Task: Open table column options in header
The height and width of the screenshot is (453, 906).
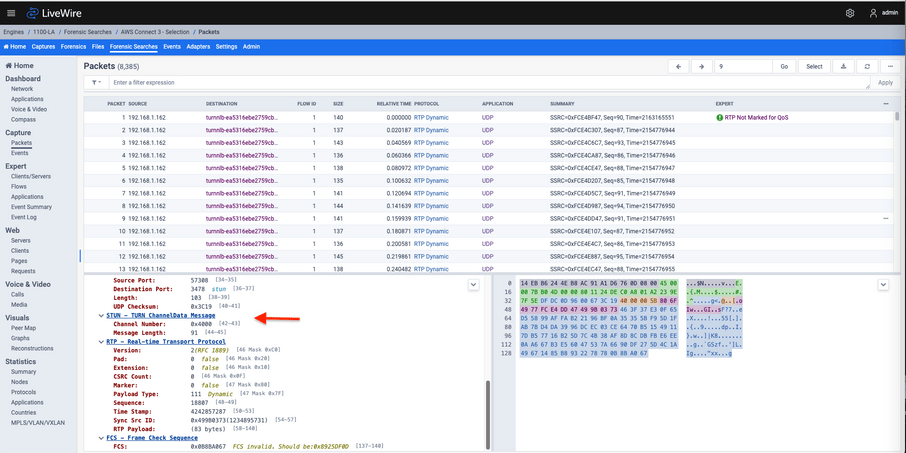Action: 886,104
